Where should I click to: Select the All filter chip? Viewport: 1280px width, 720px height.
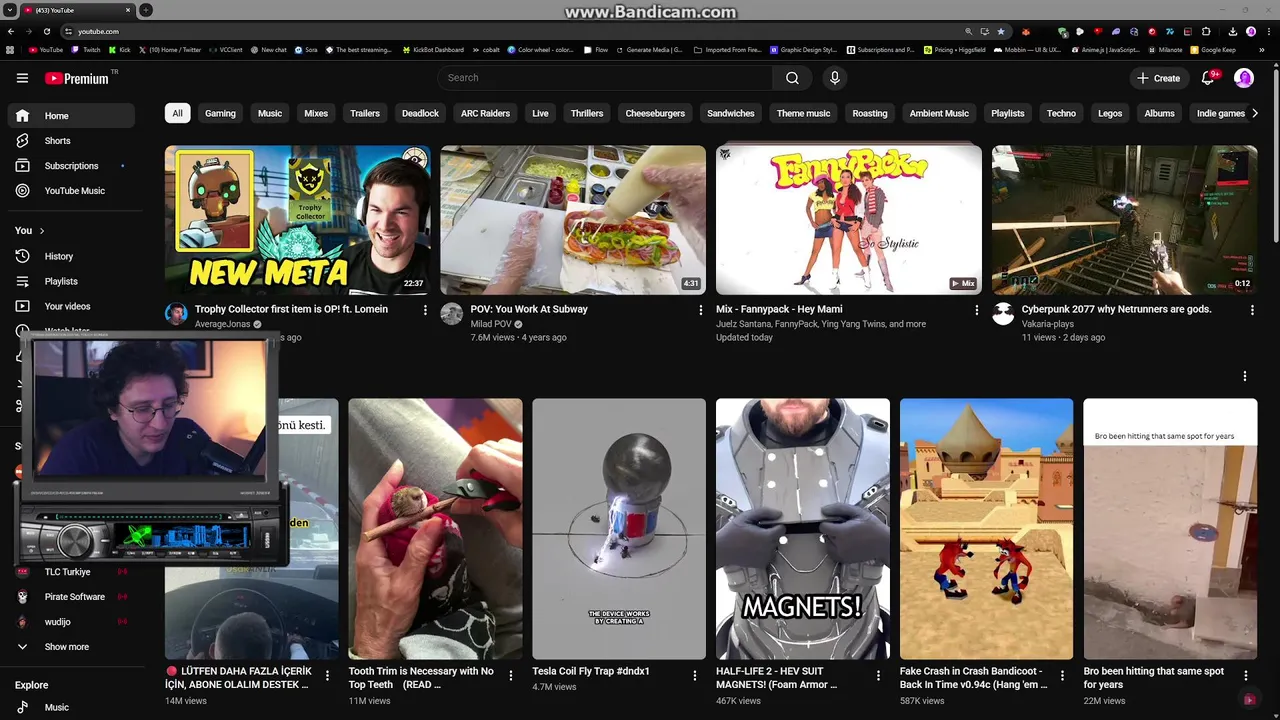pyautogui.click(x=177, y=114)
